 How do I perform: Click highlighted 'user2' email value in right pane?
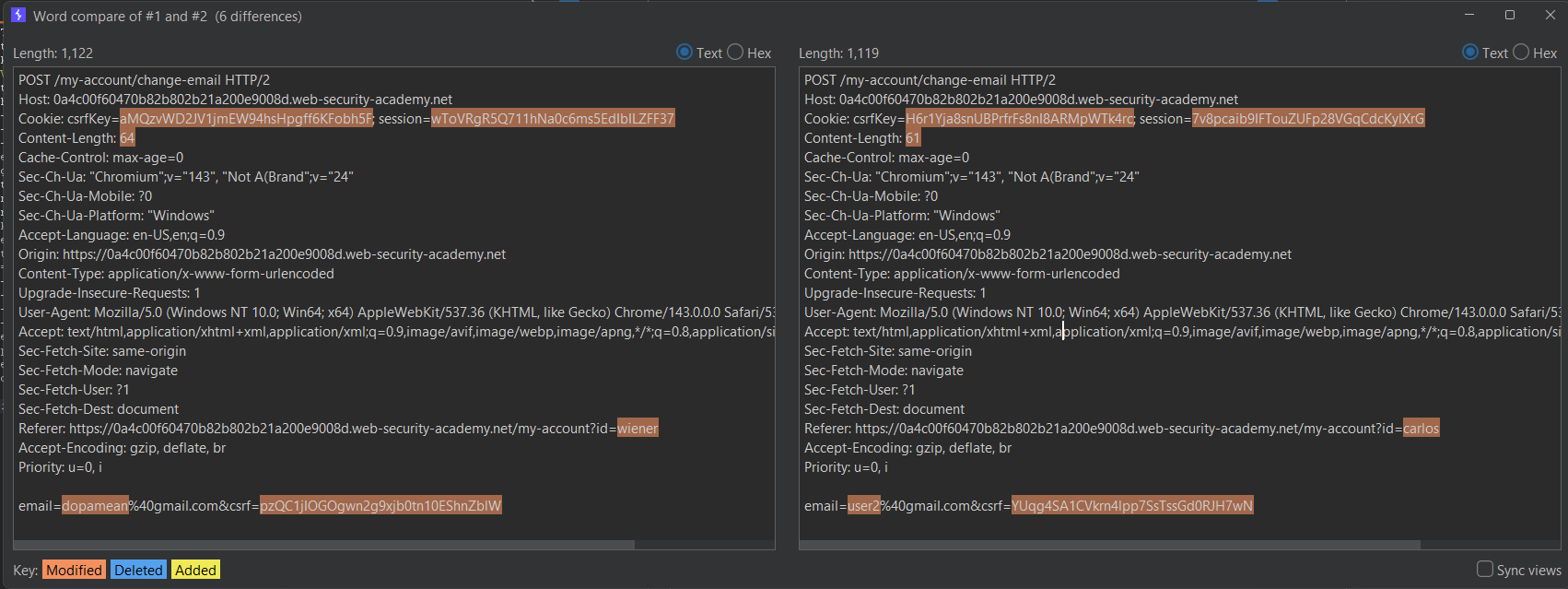pyautogui.click(x=864, y=506)
